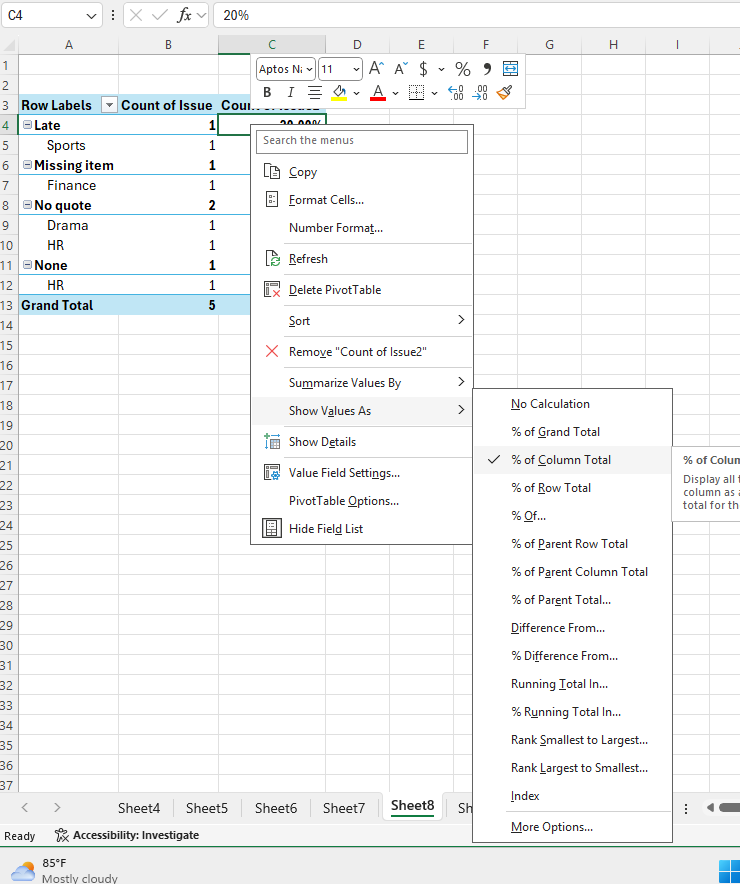Click Accessibility: Investigate status
The image size is (740, 884).
pyautogui.click(x=127, y=835)
